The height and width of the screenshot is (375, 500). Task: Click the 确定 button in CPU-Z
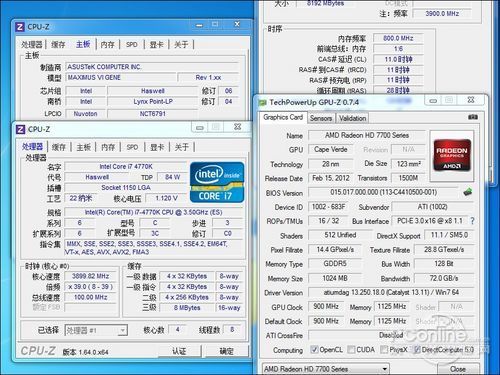[x=227, y=351]
